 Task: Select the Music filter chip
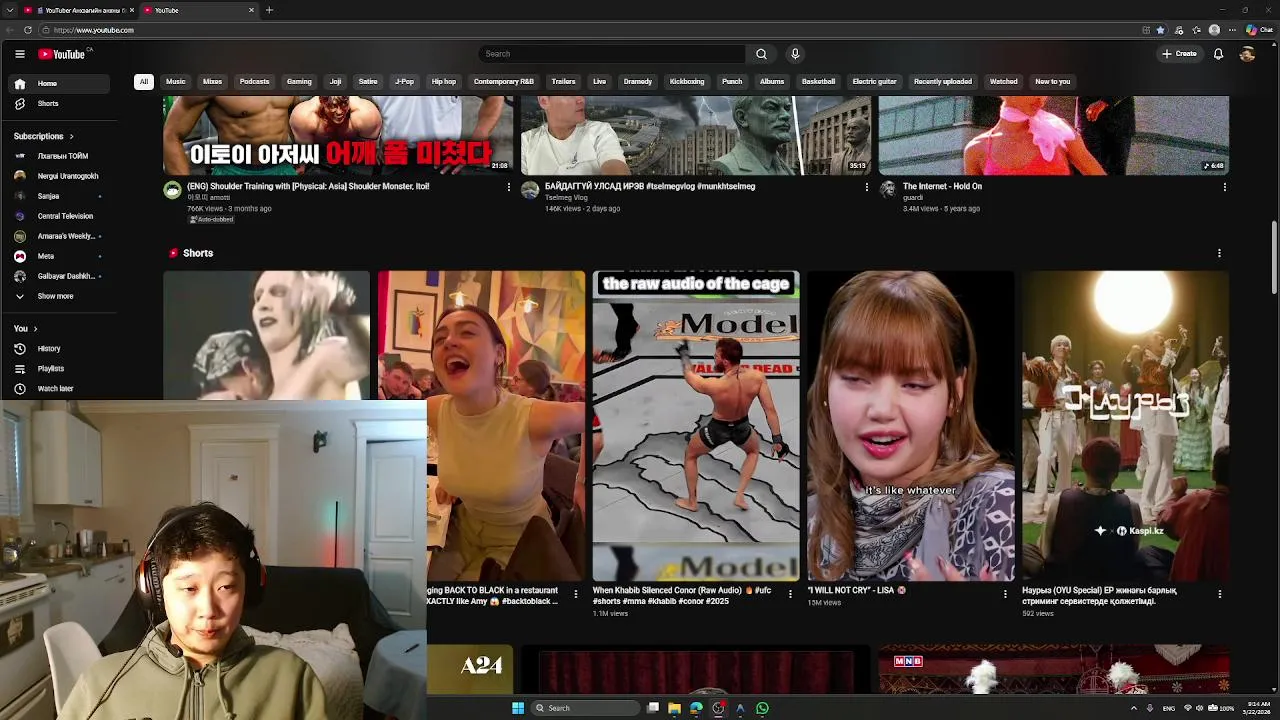[x=176, y=82]
